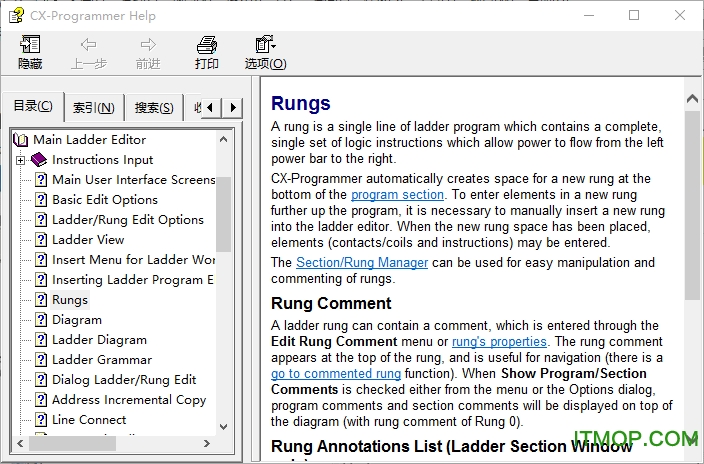Switch to the Index (索引) tab
The image size is (704, 464).
tap(94, 108)
